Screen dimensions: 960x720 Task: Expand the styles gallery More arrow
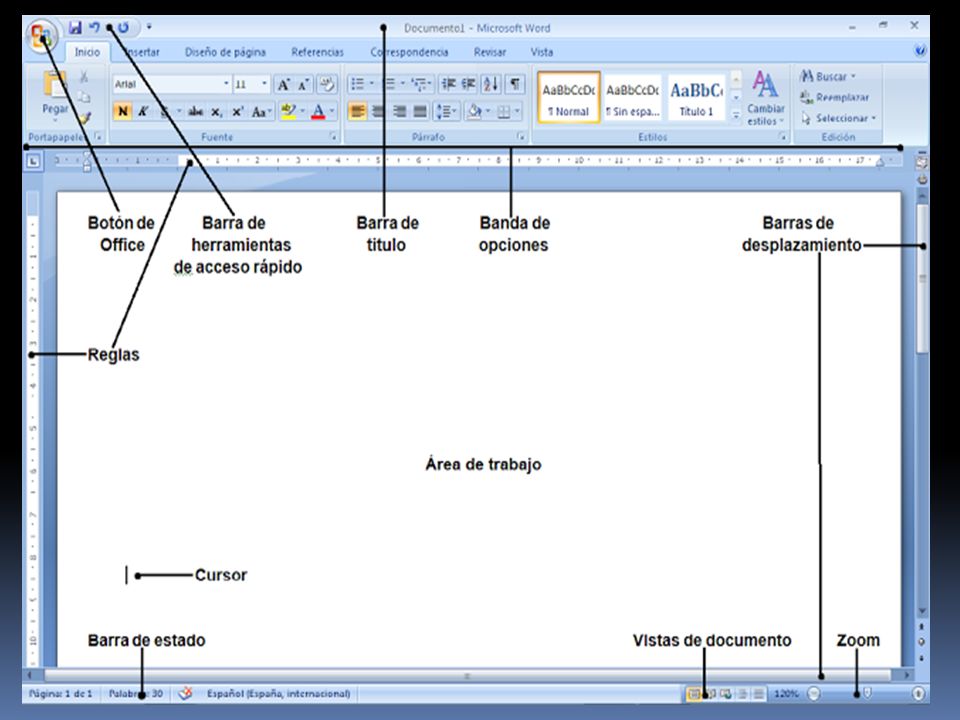click(x=736, y=116)
